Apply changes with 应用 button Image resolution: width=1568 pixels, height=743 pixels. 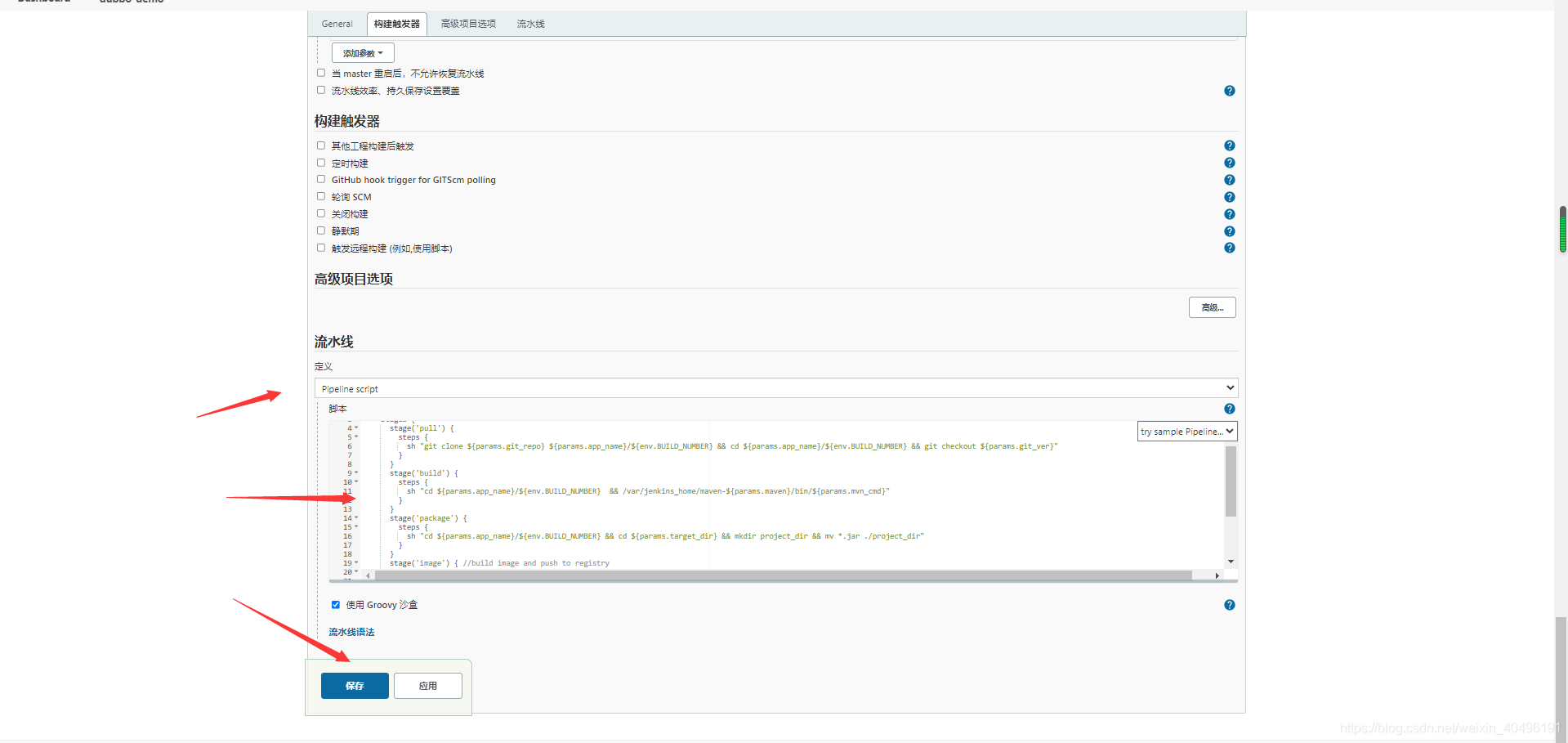click(428, 686)
